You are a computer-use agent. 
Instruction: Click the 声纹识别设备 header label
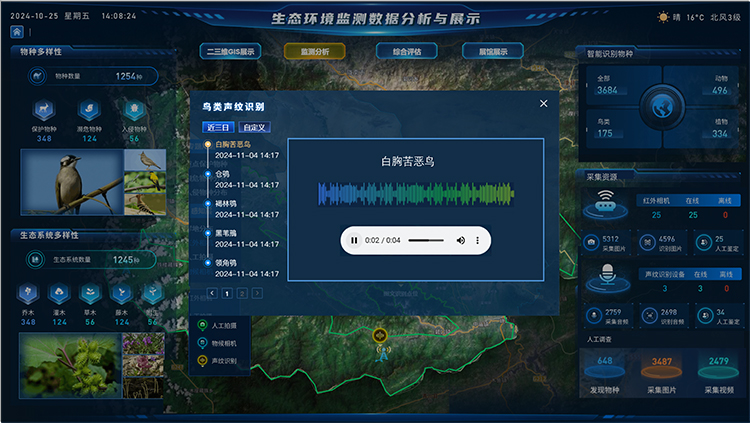pos(665,274)
